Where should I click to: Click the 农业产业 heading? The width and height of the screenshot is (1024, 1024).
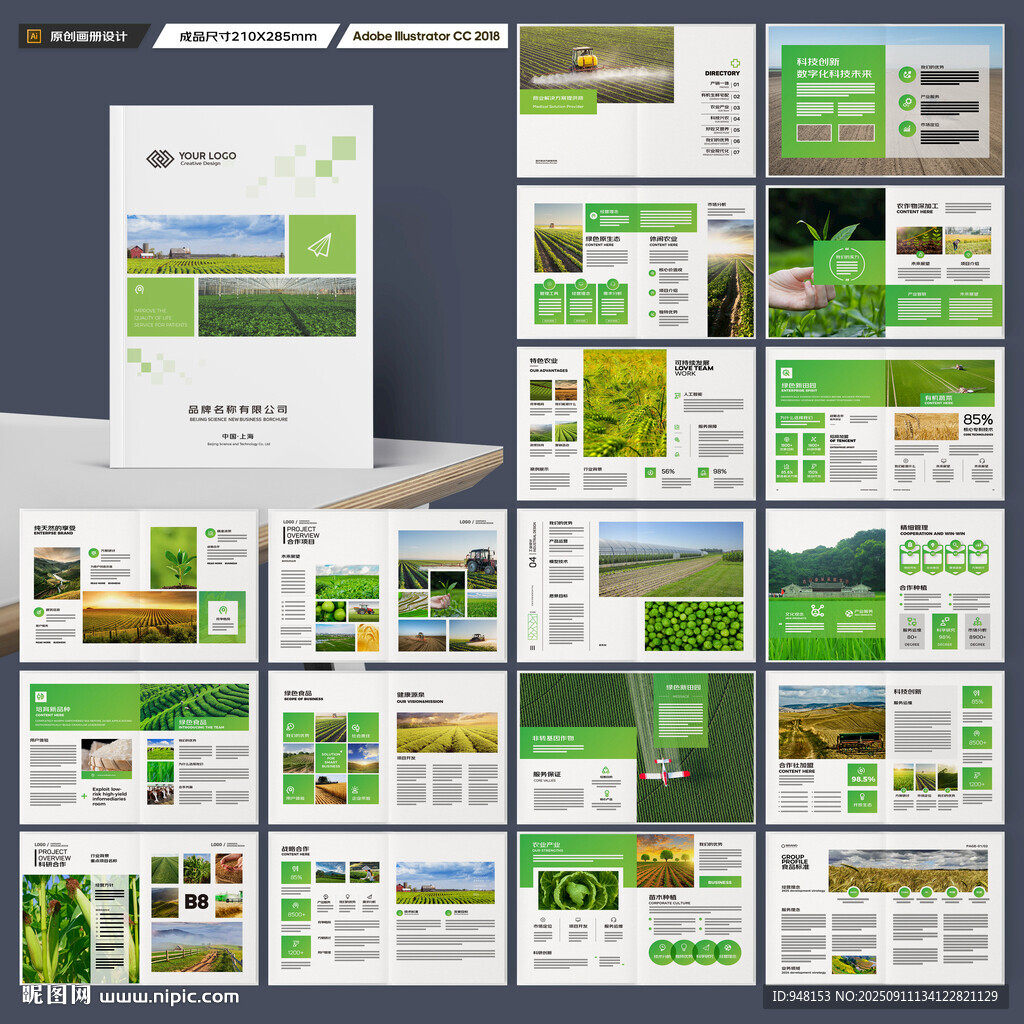coord(547,844)
